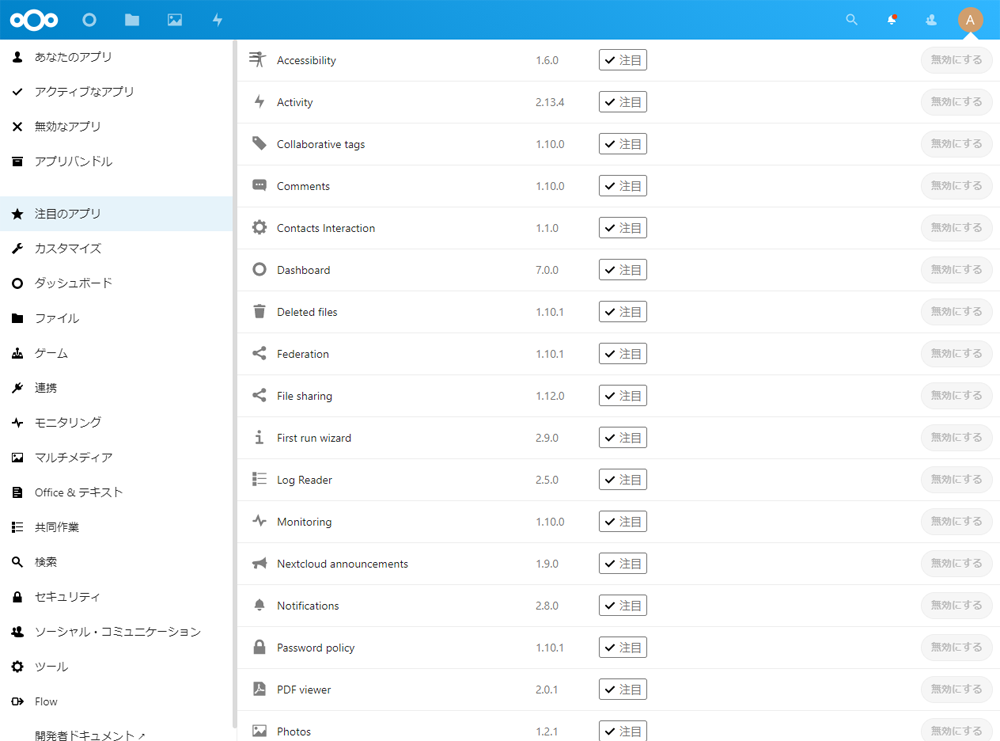Open 連携 category

coord(117,388)
